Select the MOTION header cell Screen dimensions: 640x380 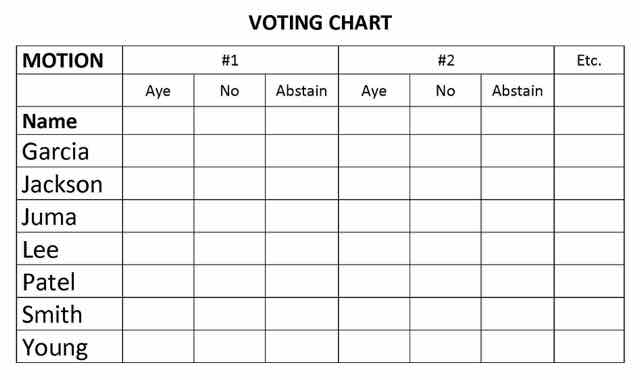pyautogui.click(x=69, y=60)
